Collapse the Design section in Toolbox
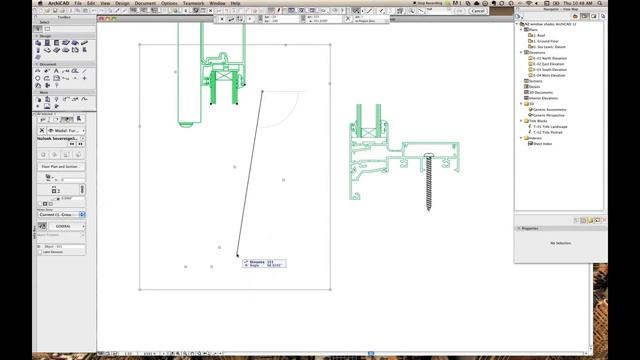The image size is (640, 360). point(37,36)
